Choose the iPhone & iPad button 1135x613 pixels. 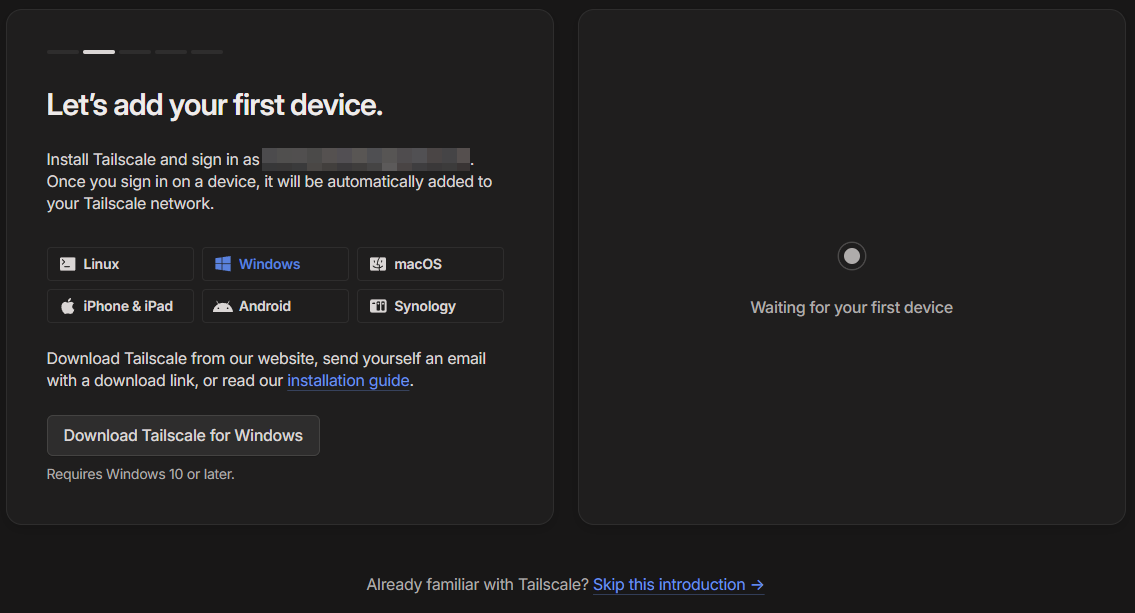coord(120,306)
